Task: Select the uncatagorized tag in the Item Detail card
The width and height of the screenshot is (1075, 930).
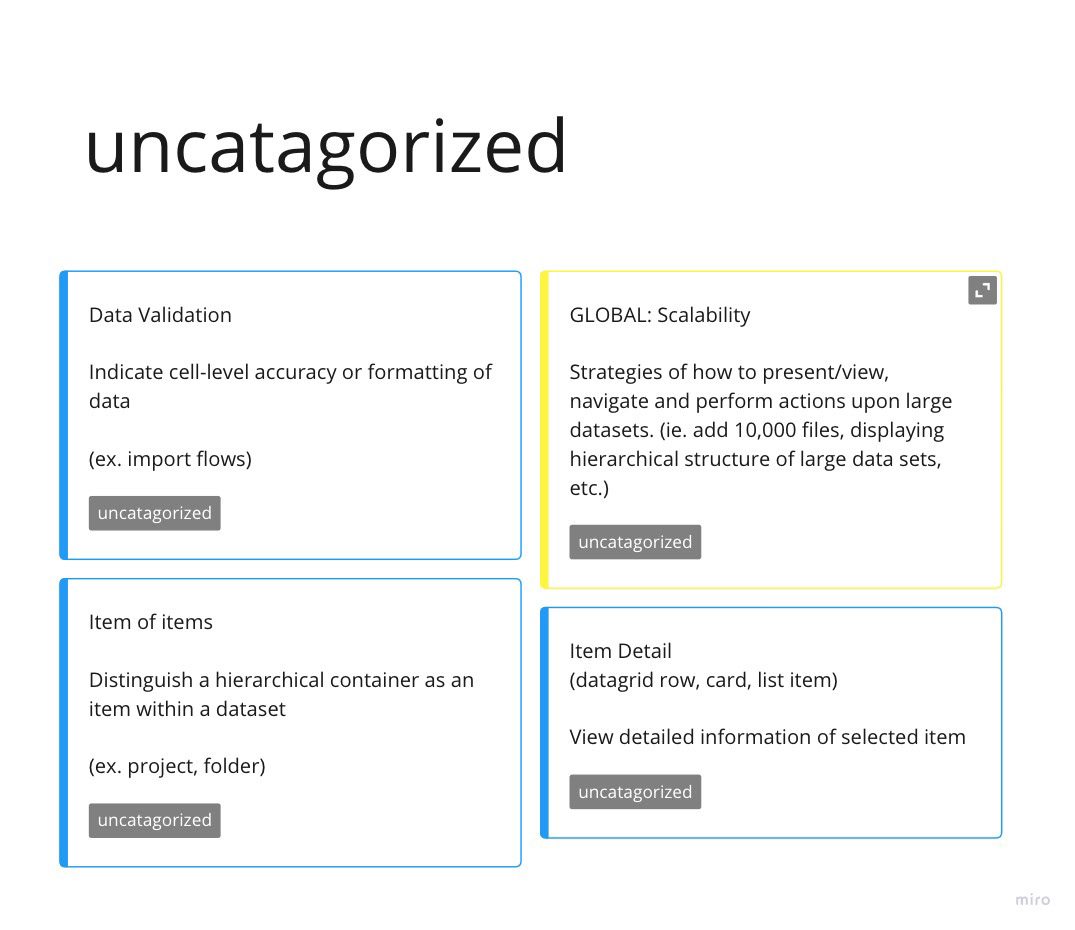Action: click(636, 792)
